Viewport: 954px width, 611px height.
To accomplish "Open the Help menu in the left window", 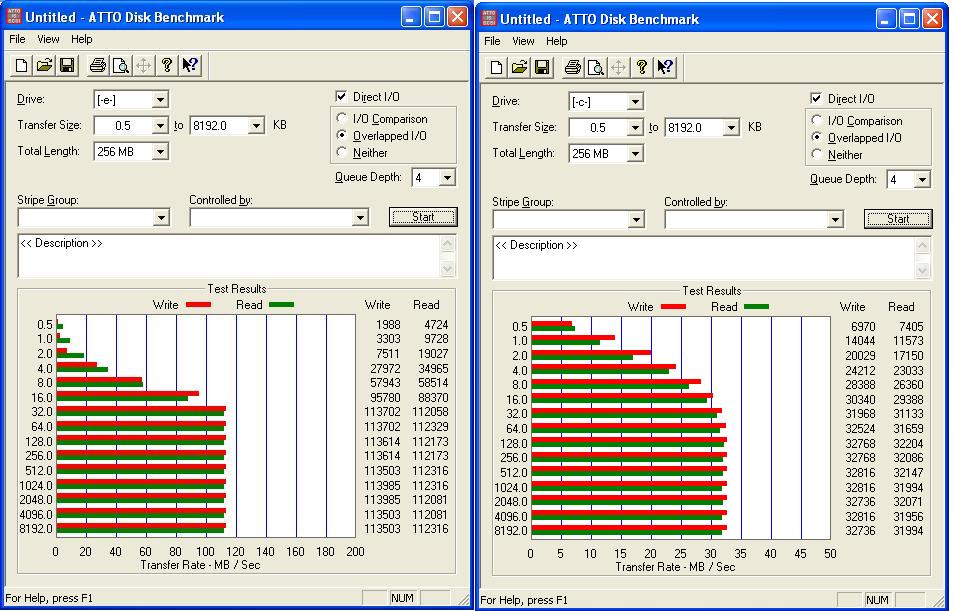I will point(82,39).
